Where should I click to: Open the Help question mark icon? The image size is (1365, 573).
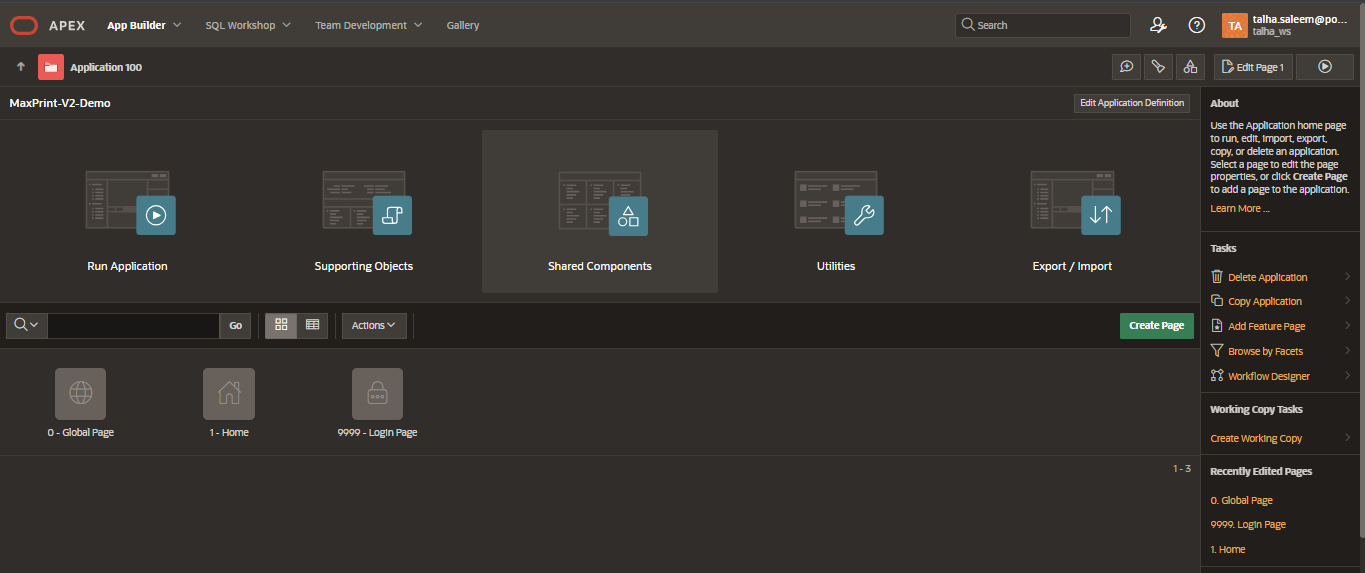click(x=1197, y=25)
